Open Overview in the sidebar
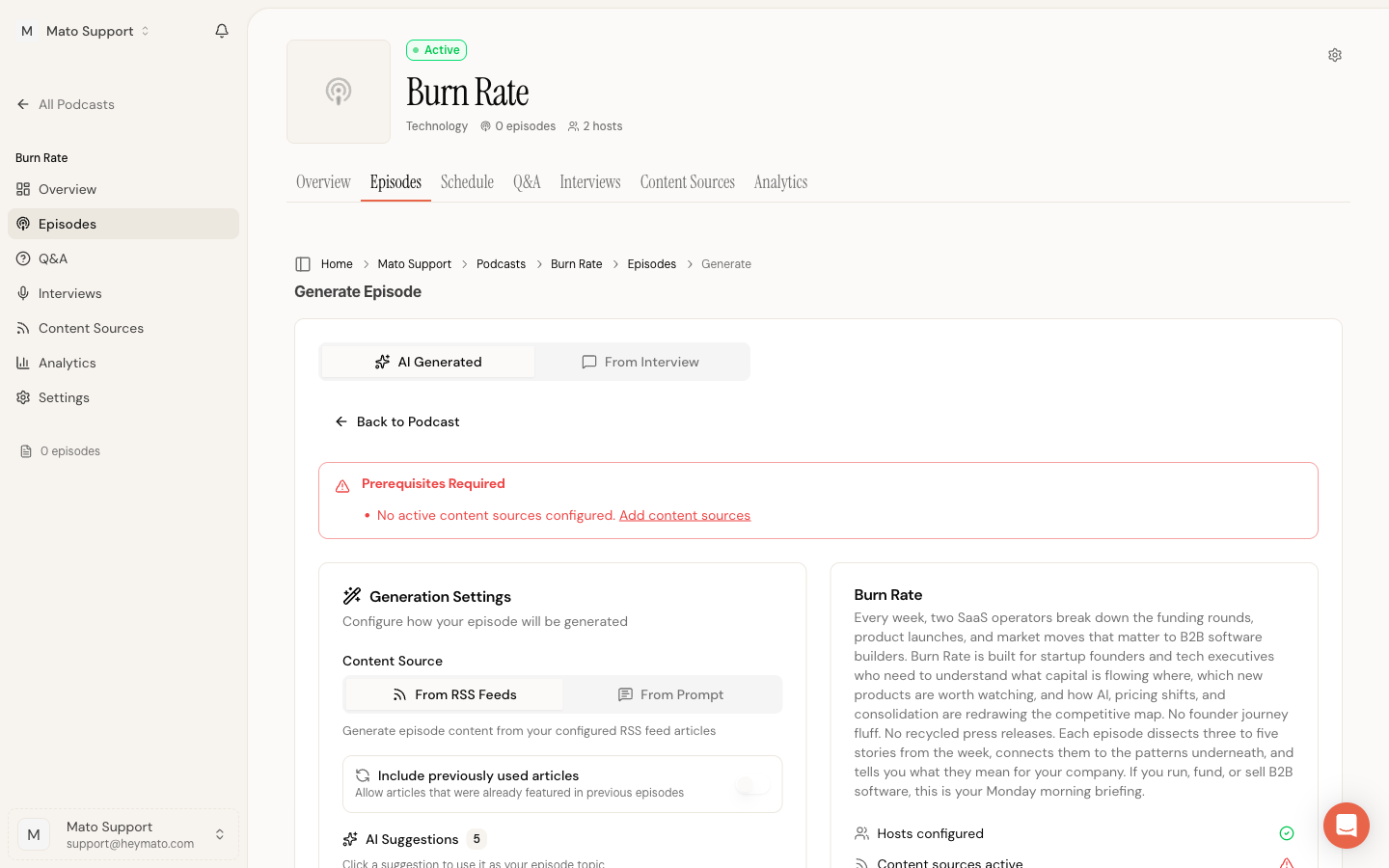Viewport: 1389px width, 868px height. 123,189
